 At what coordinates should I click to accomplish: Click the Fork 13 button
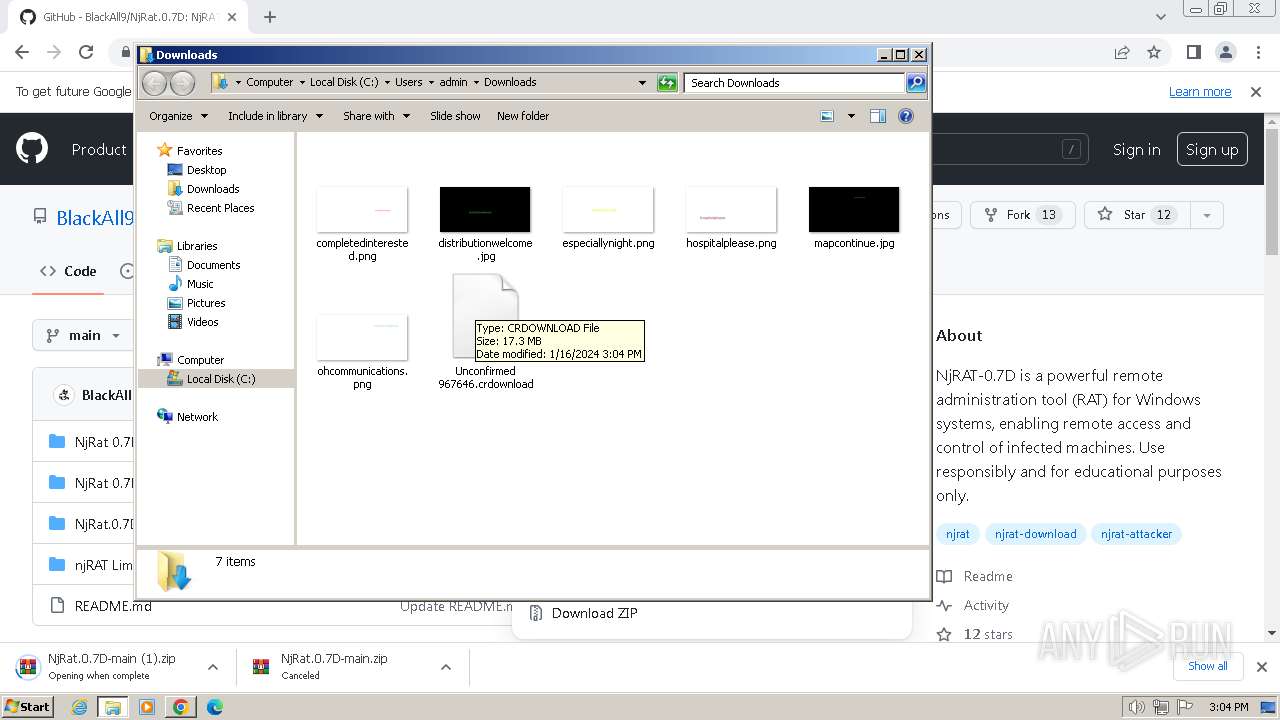click(x=1022, y=215)
